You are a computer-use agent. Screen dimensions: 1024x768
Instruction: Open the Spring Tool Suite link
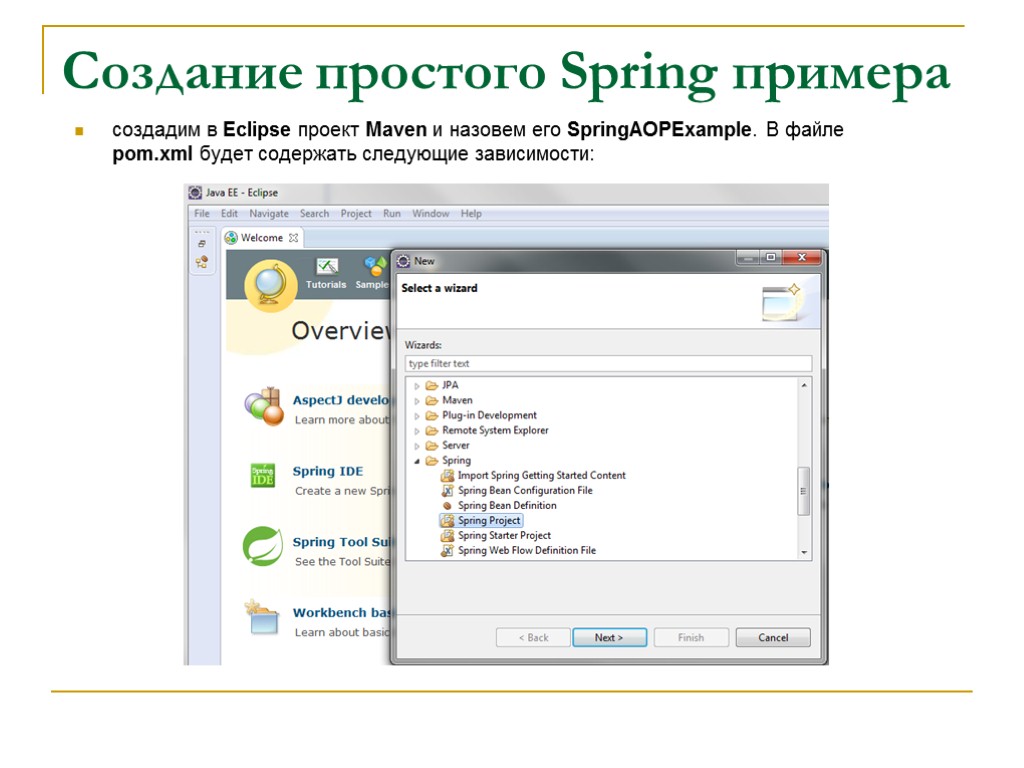click(341, 542)
